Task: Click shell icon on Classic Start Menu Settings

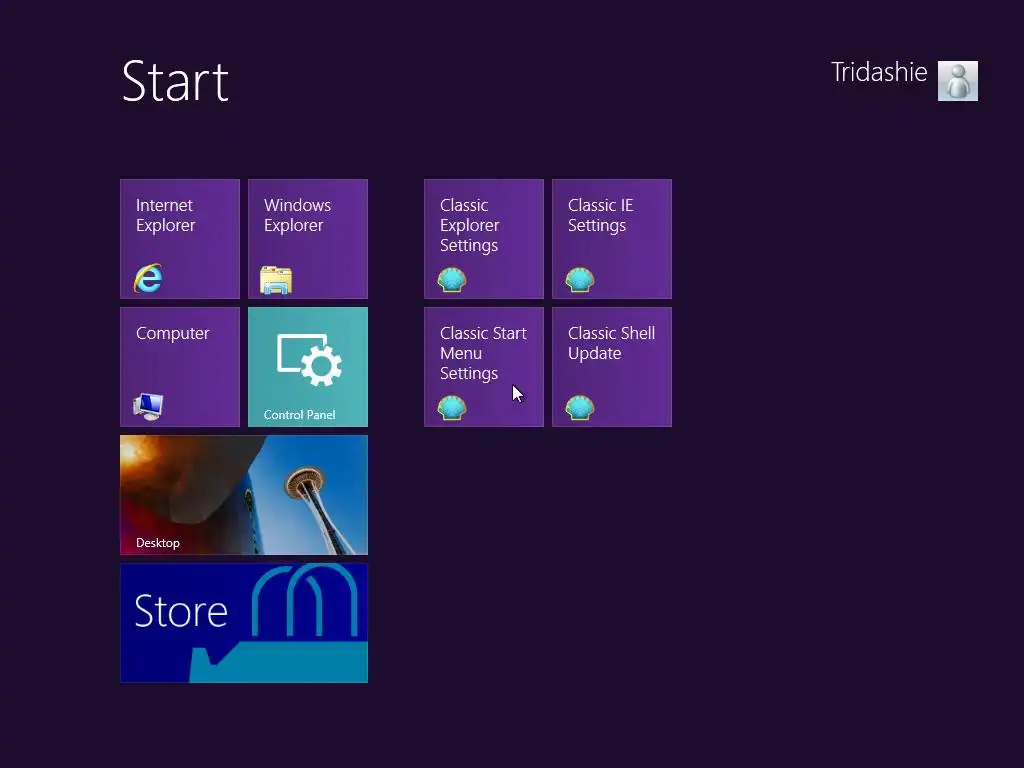Action: (452, 408)
